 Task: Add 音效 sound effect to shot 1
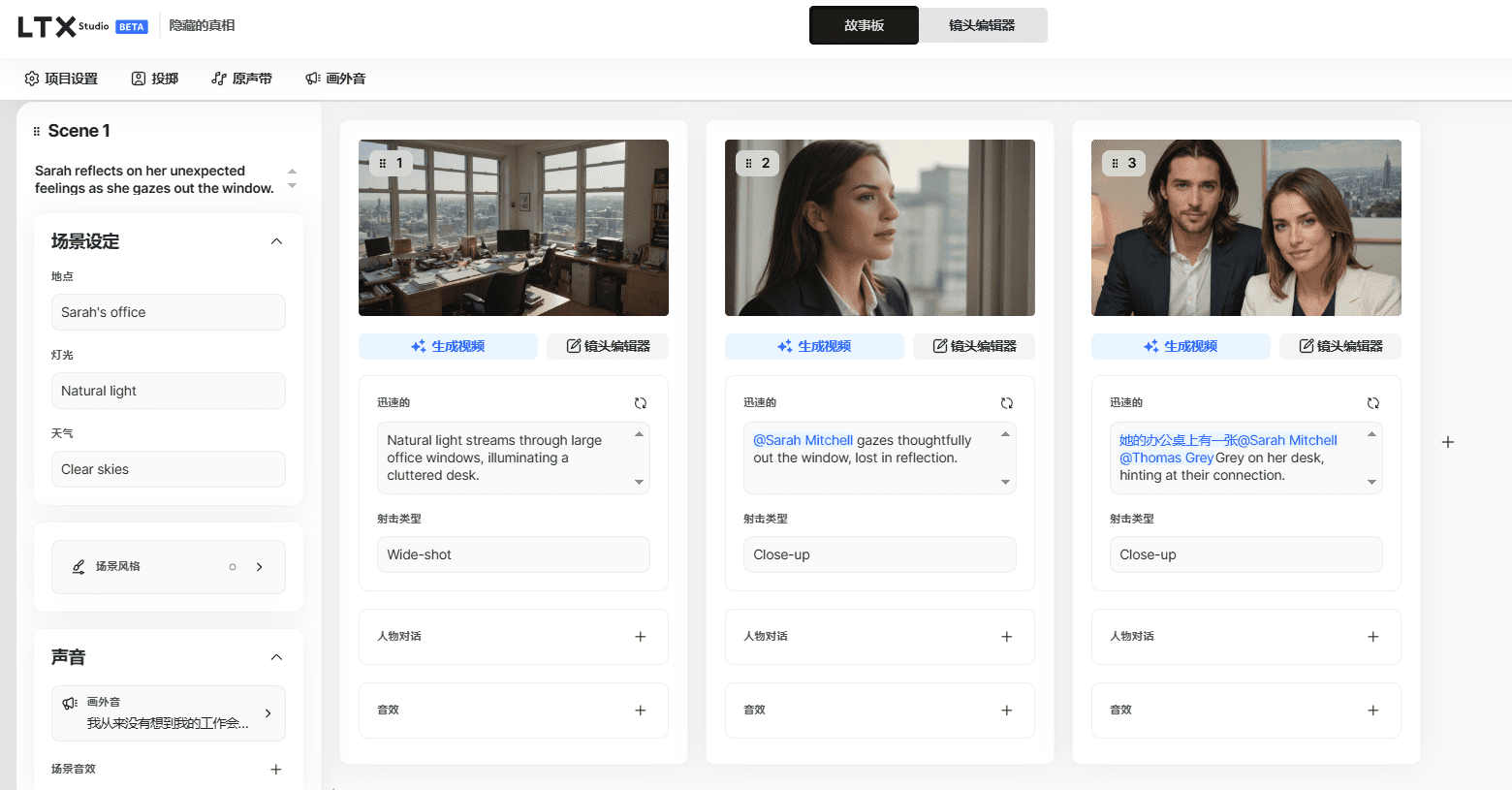[641, 711]
